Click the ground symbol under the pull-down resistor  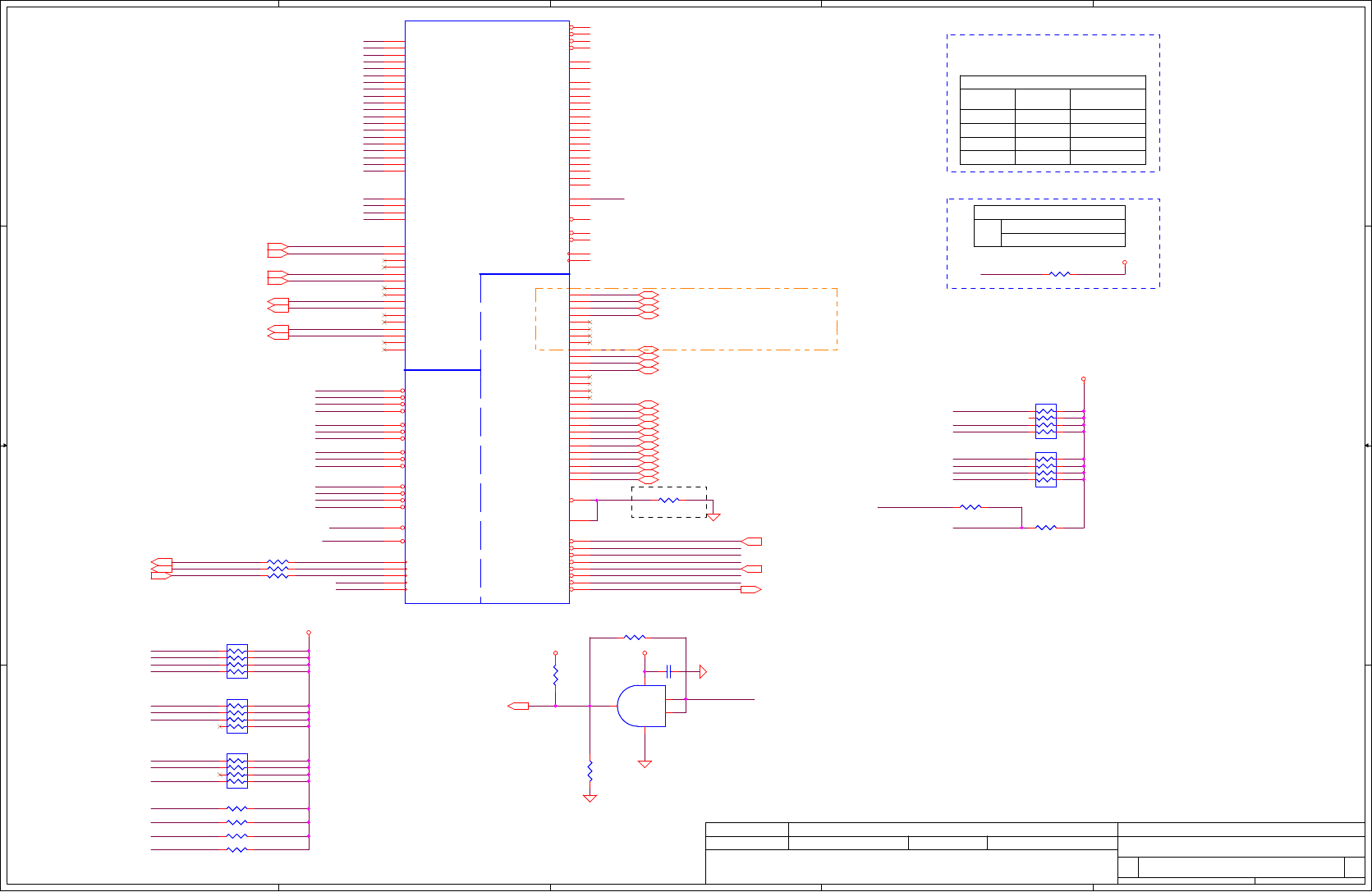click(x=590, y=798)
